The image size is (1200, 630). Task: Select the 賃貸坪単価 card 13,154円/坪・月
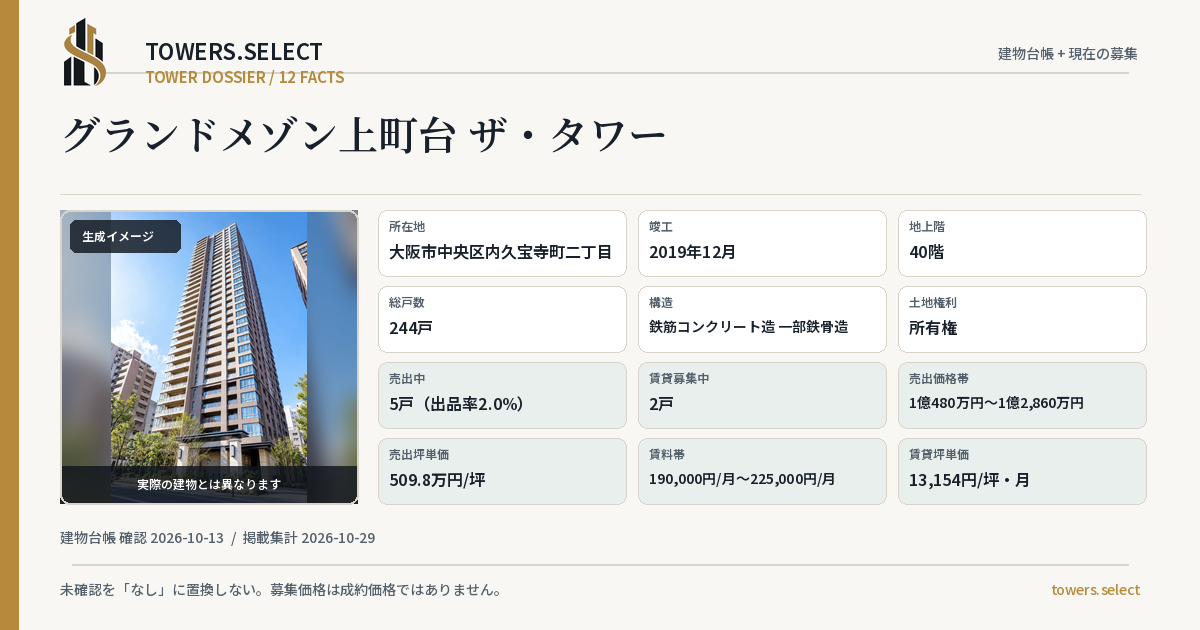1022,471
